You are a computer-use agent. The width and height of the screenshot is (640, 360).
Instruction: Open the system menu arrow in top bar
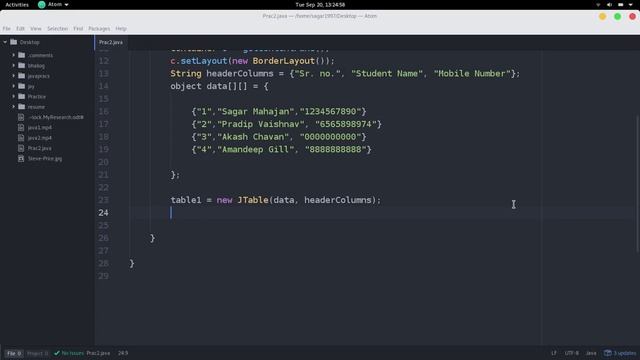(631, 5)
